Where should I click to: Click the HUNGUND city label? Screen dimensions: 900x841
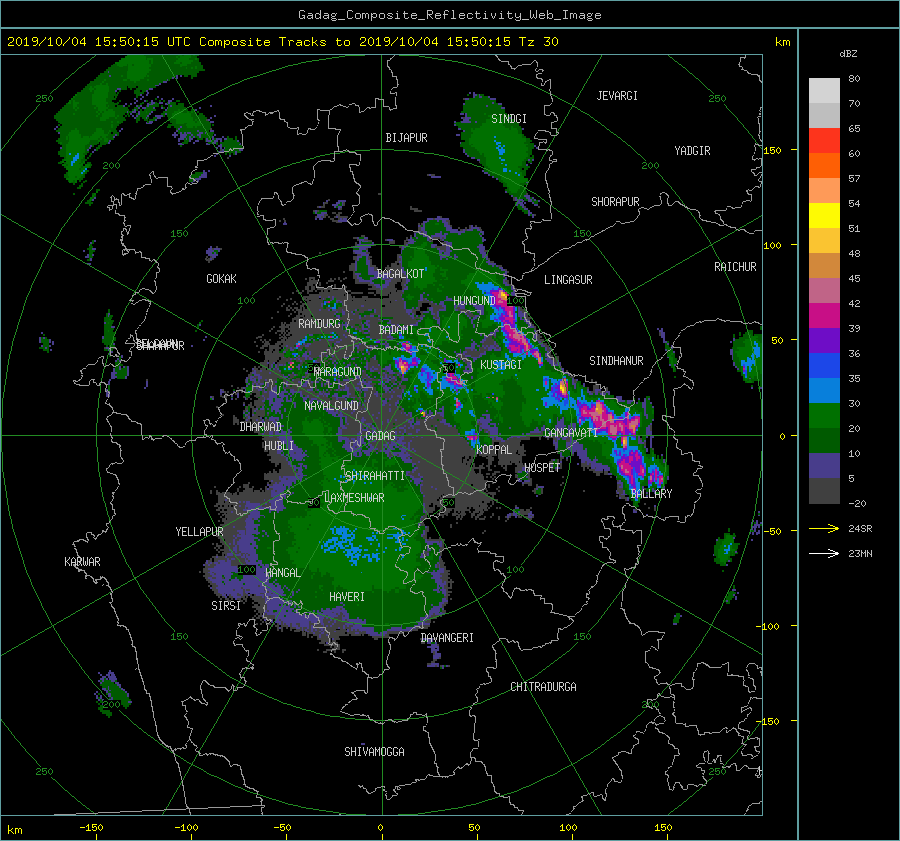pyautogui.click(x=474, y=301)
